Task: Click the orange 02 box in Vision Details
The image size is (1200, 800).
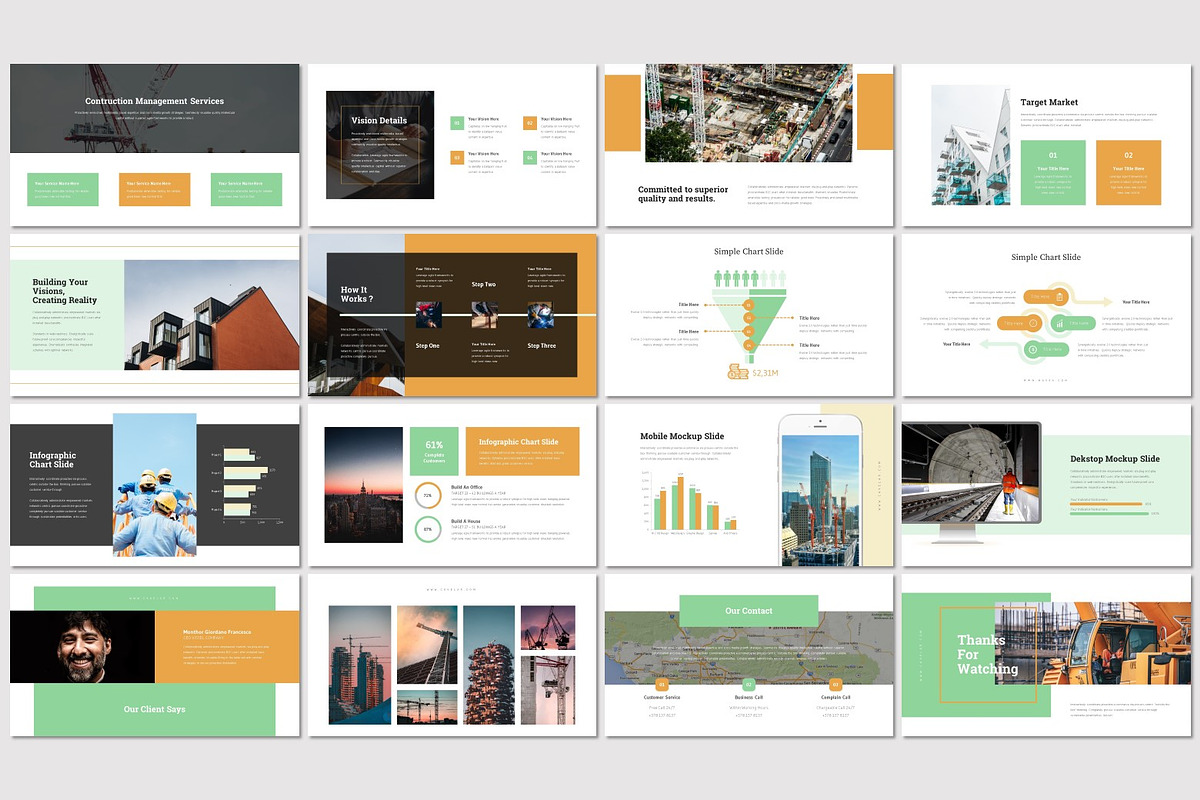Action: click(x=530, y=124)
